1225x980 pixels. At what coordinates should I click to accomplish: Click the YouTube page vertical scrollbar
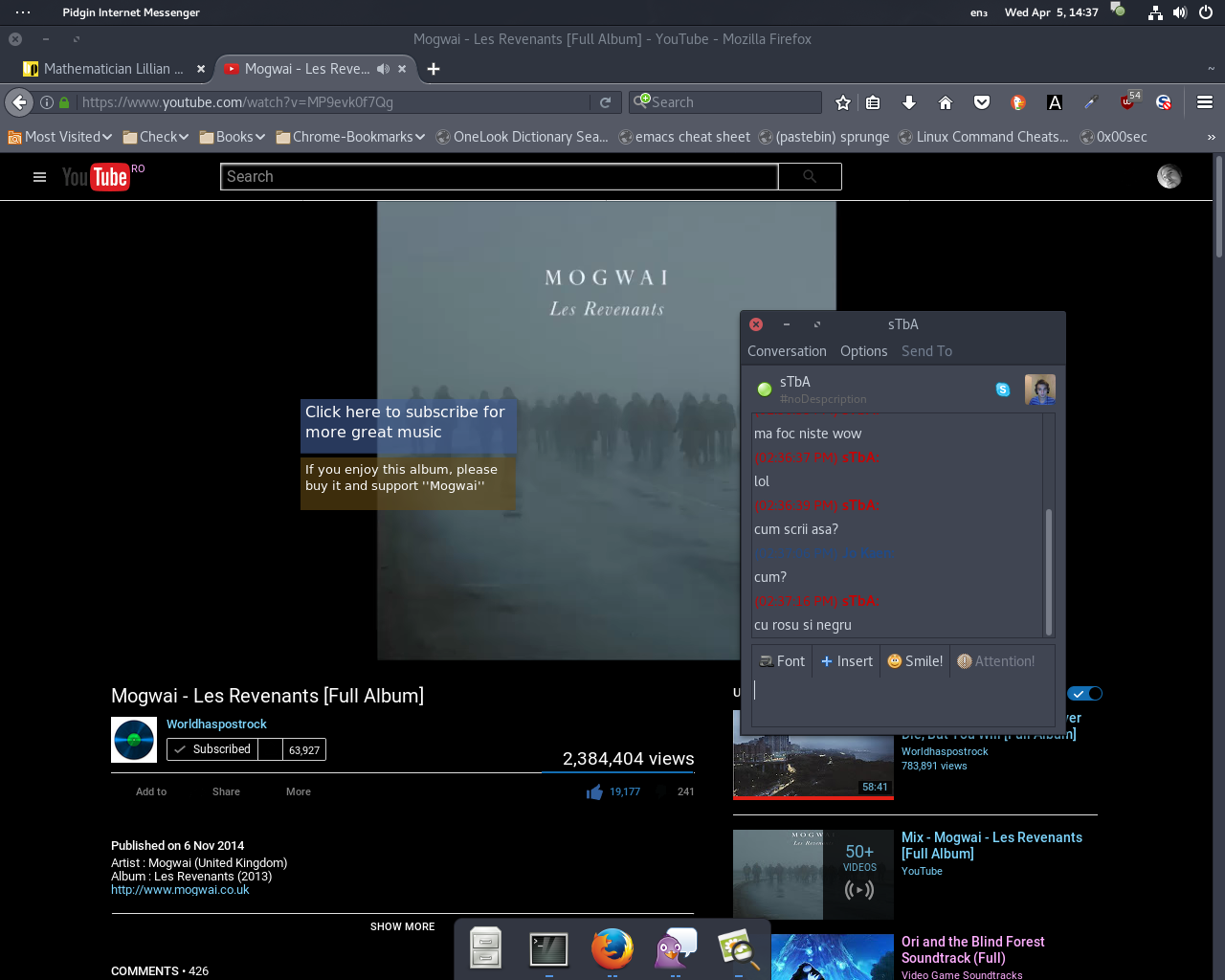pos(1218,206)
